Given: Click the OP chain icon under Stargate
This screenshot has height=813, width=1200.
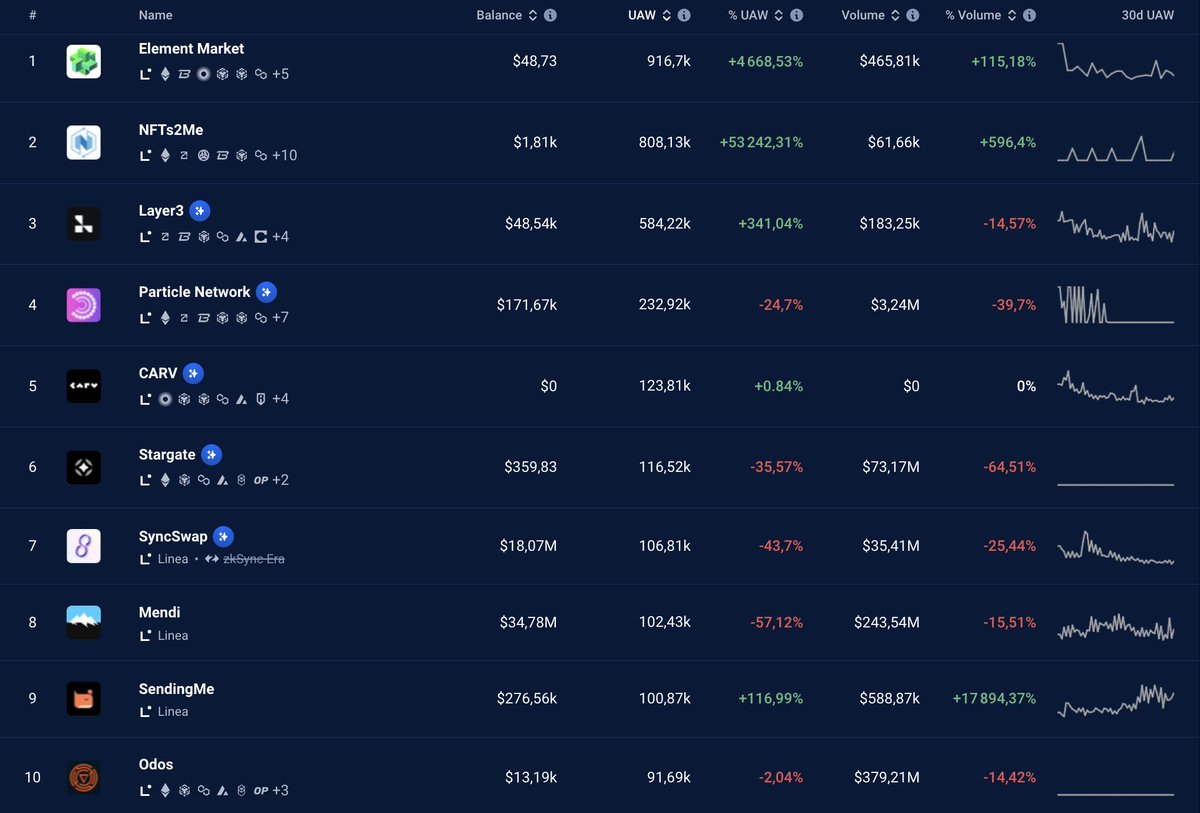Looking at the screenshot, I should 261,480.
